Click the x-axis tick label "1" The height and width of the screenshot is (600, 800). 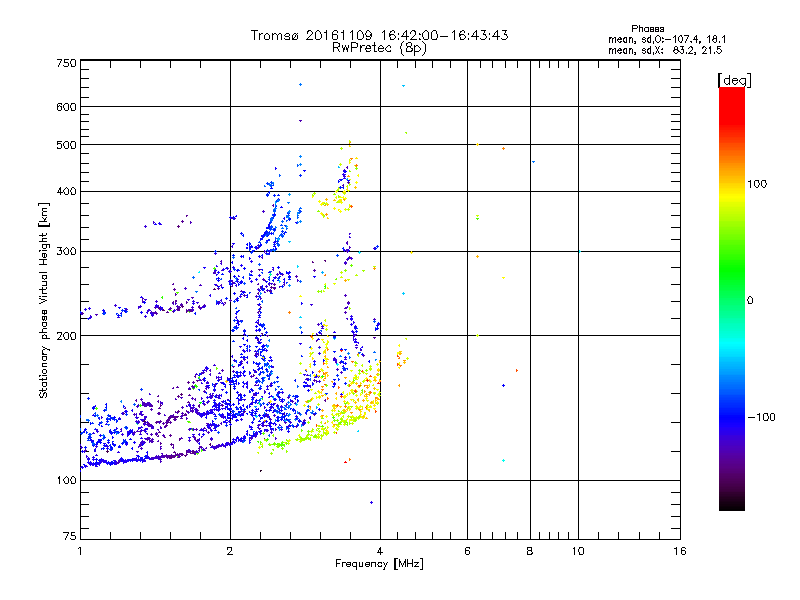click(x=80, y=551)
